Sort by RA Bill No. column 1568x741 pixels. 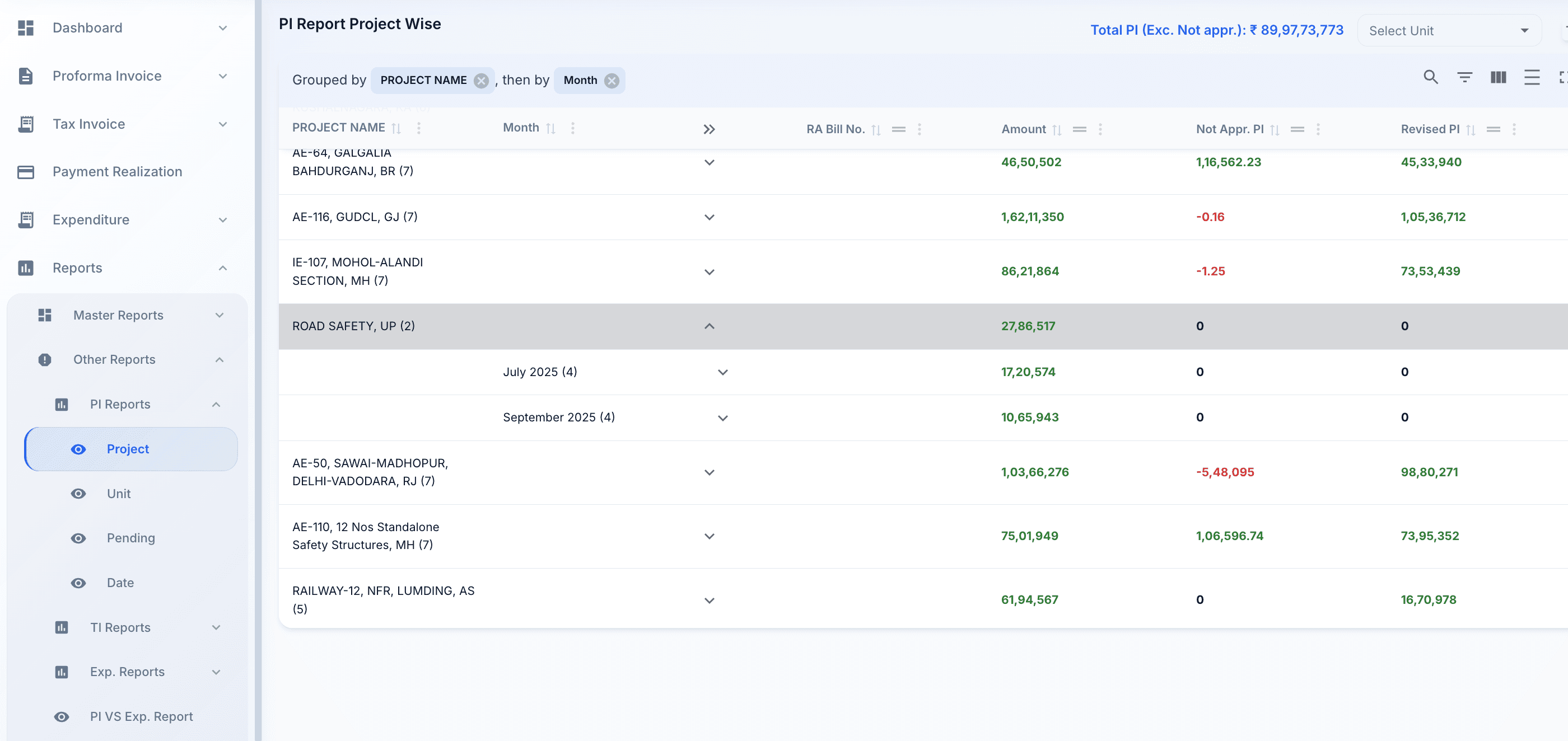coord(876,130)
